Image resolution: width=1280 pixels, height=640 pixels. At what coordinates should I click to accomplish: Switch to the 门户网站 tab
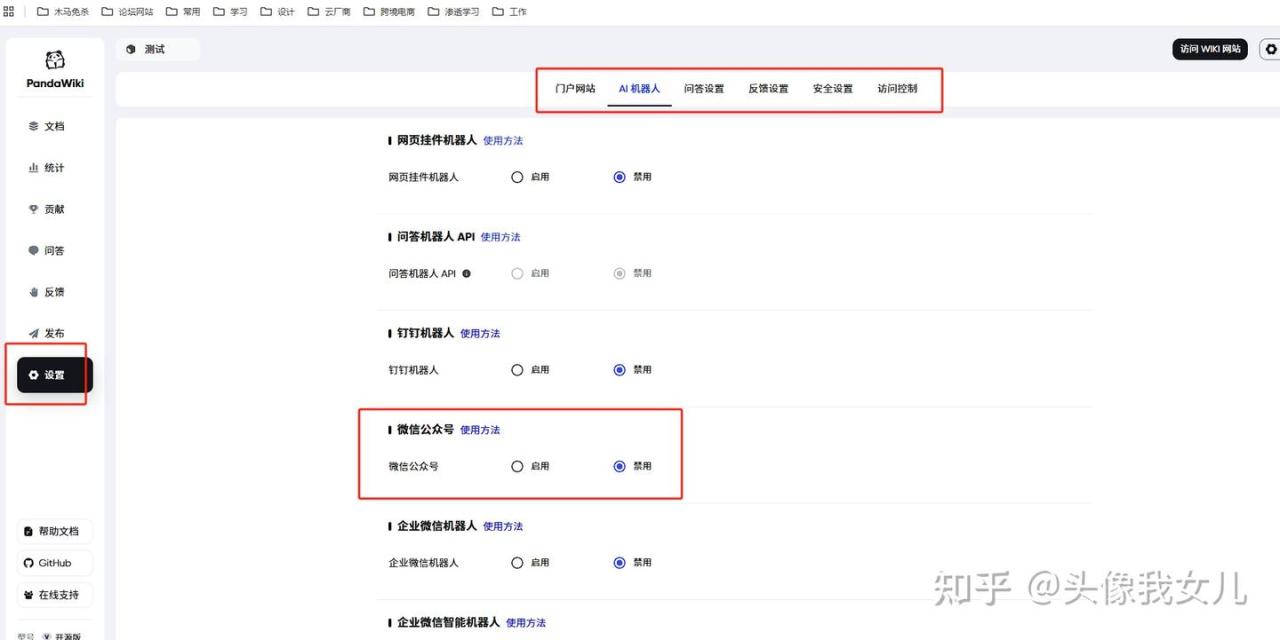pos(575,88)
